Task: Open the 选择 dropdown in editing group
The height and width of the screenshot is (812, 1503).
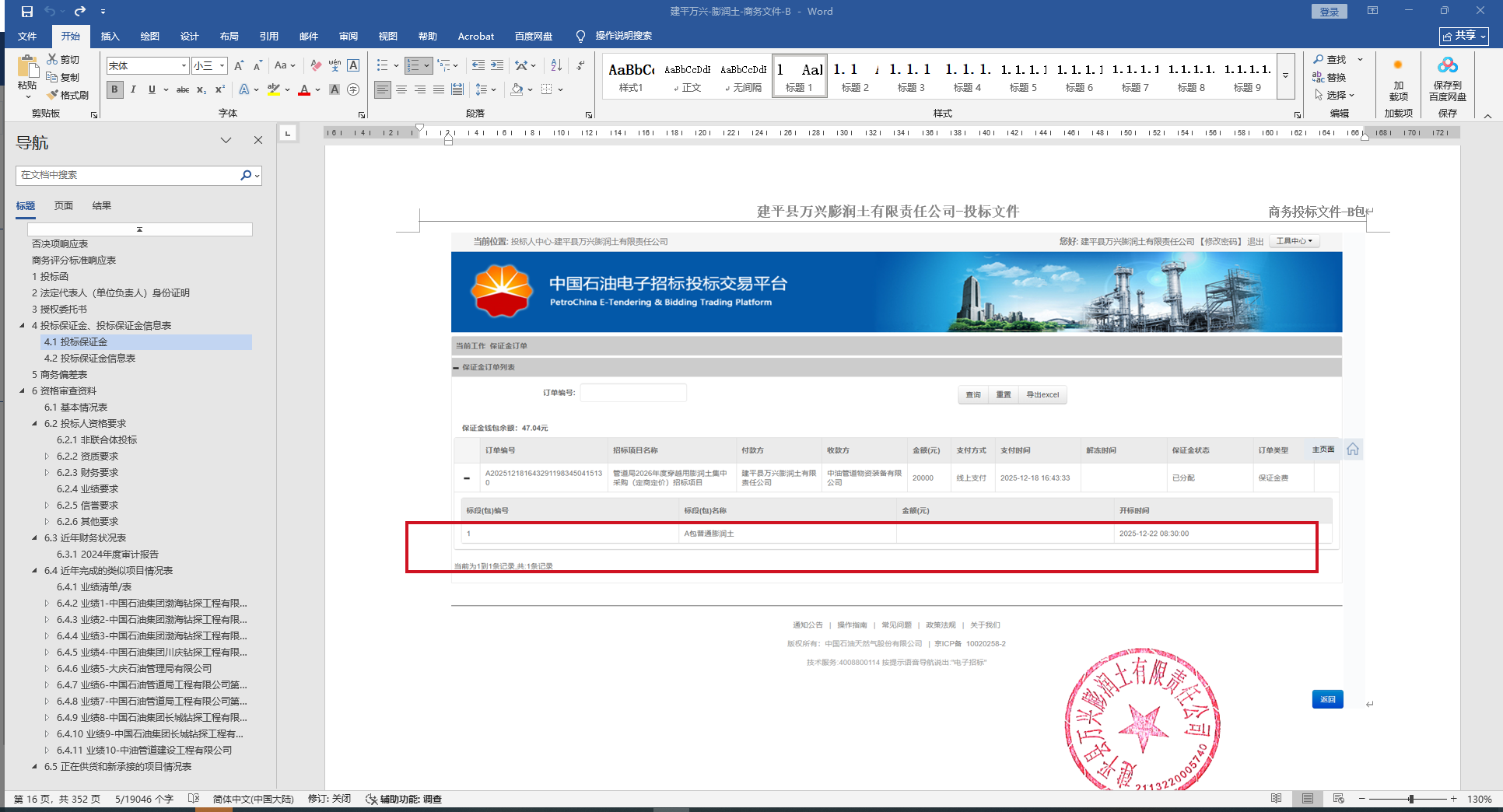Action: pyautogui.click(x=1335, y=95)
